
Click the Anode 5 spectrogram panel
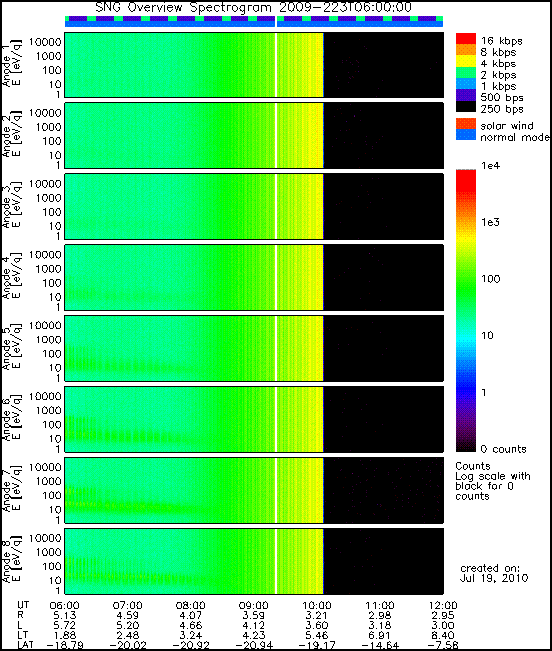click(x=254, y=348)
